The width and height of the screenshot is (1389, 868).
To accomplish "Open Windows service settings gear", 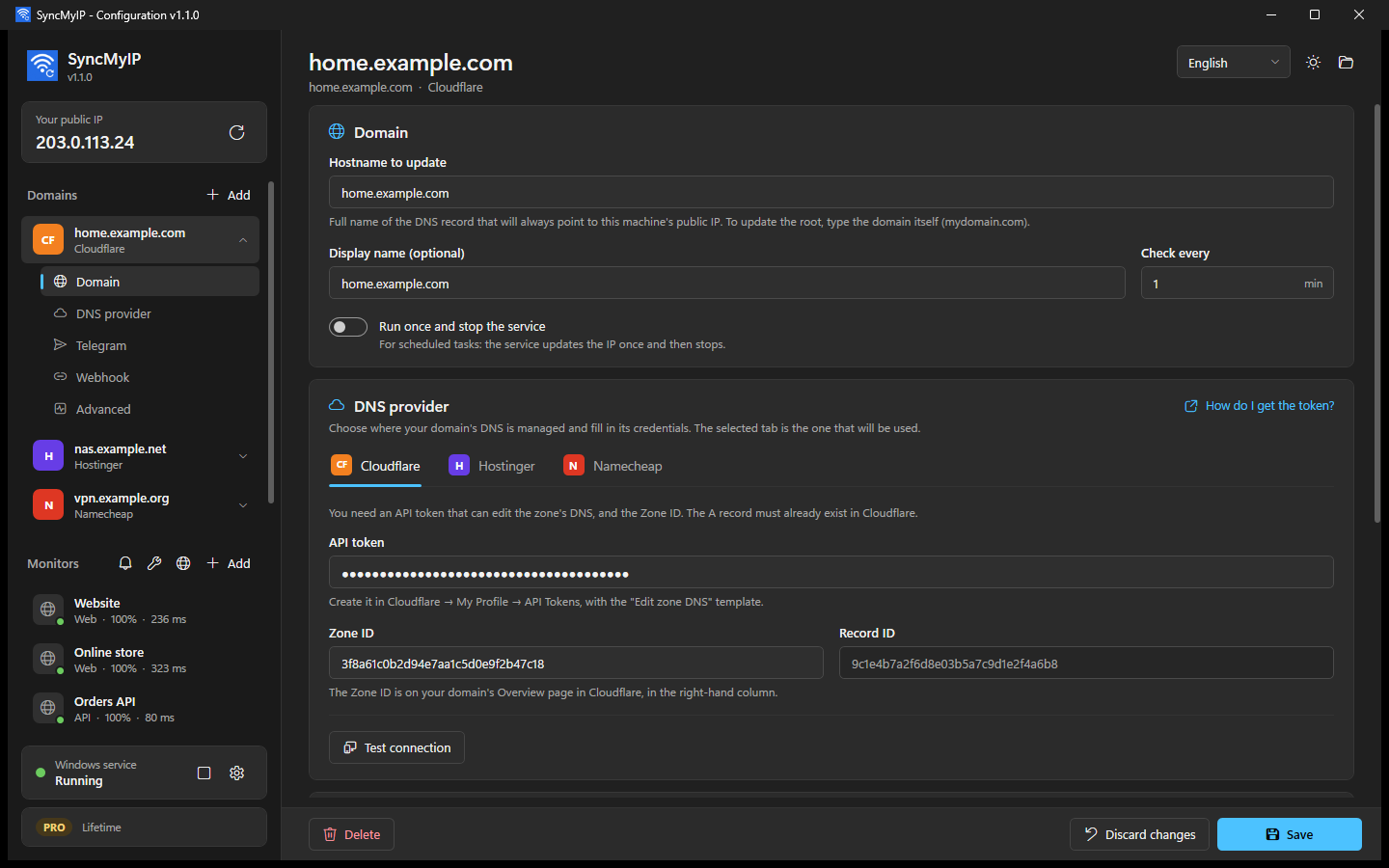I will (236, 773).
